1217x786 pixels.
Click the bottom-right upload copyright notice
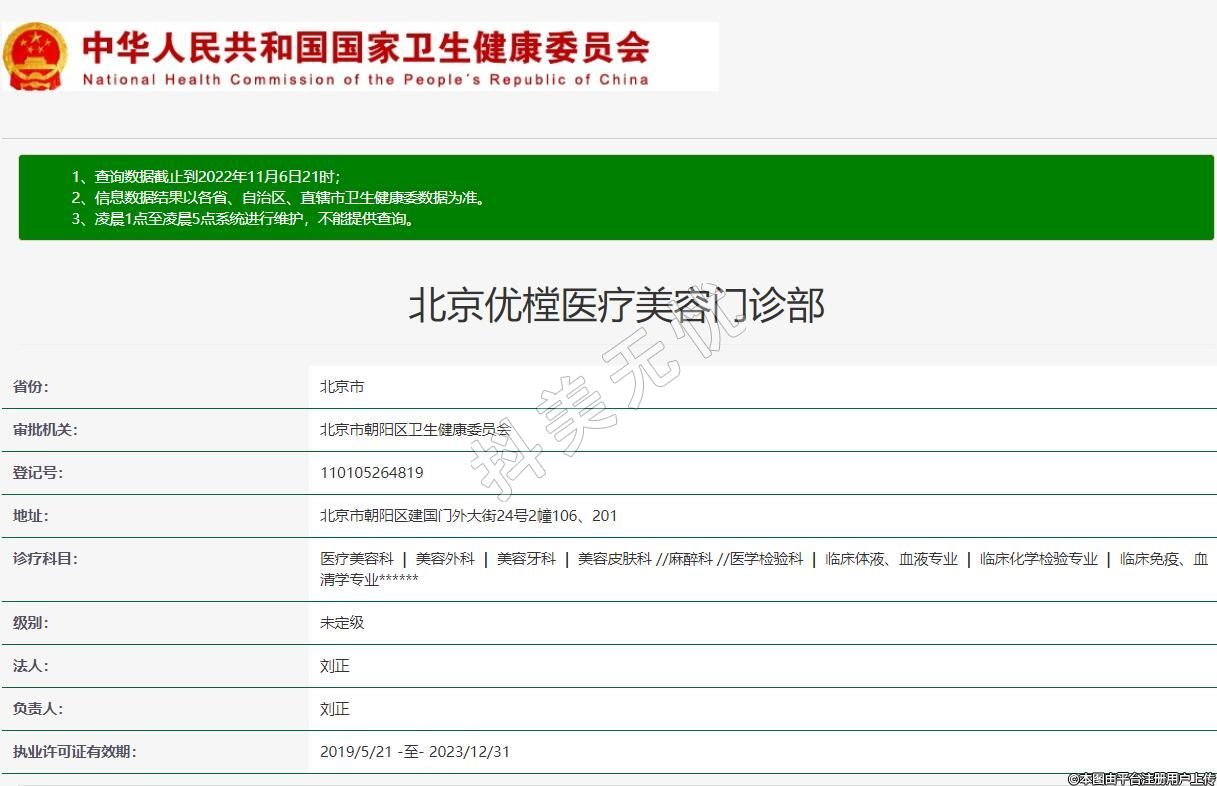click(1141, 778)
